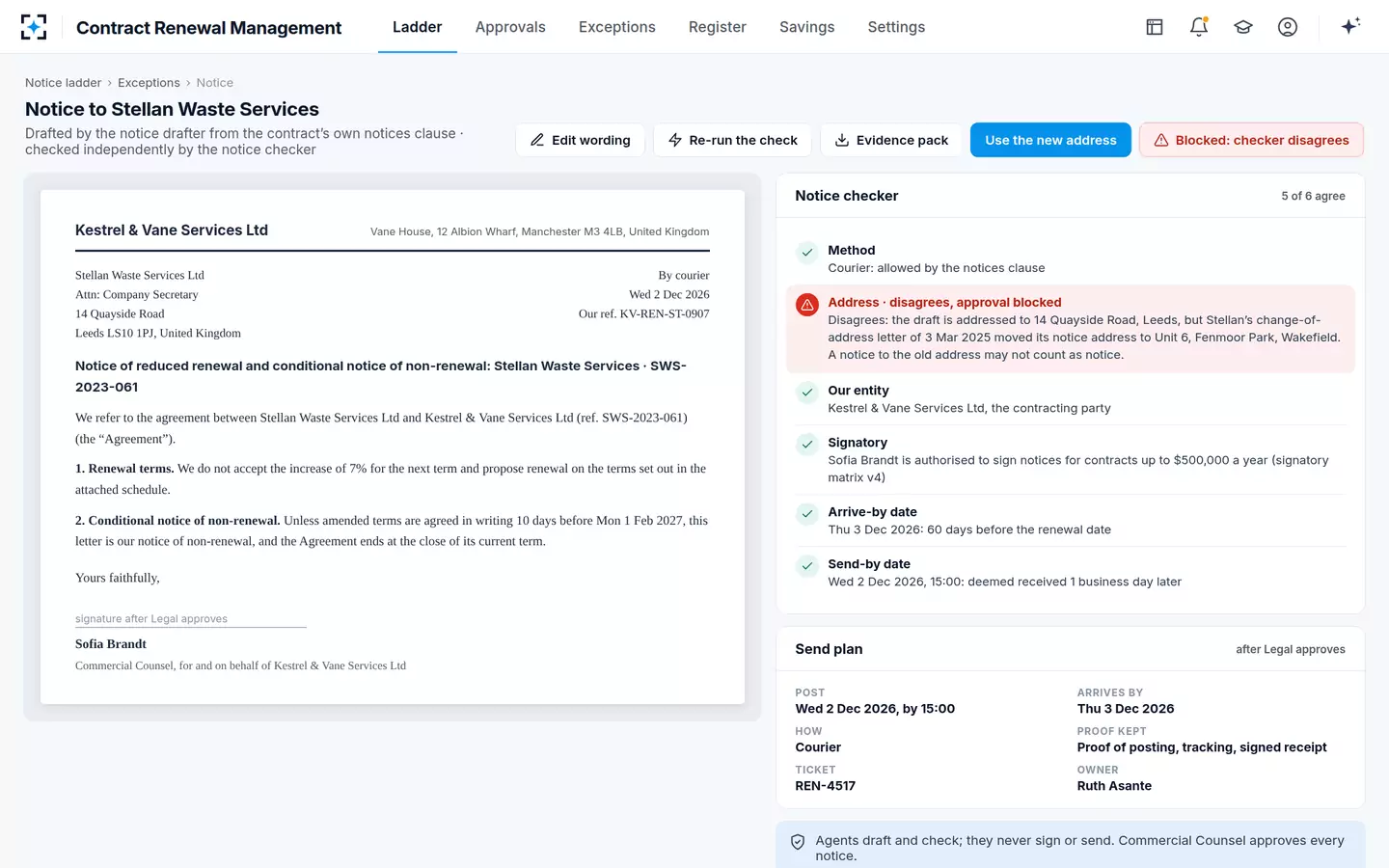Click ticket number REN-4517
This screenshot has height=868, width=1389.
[825, 786]
